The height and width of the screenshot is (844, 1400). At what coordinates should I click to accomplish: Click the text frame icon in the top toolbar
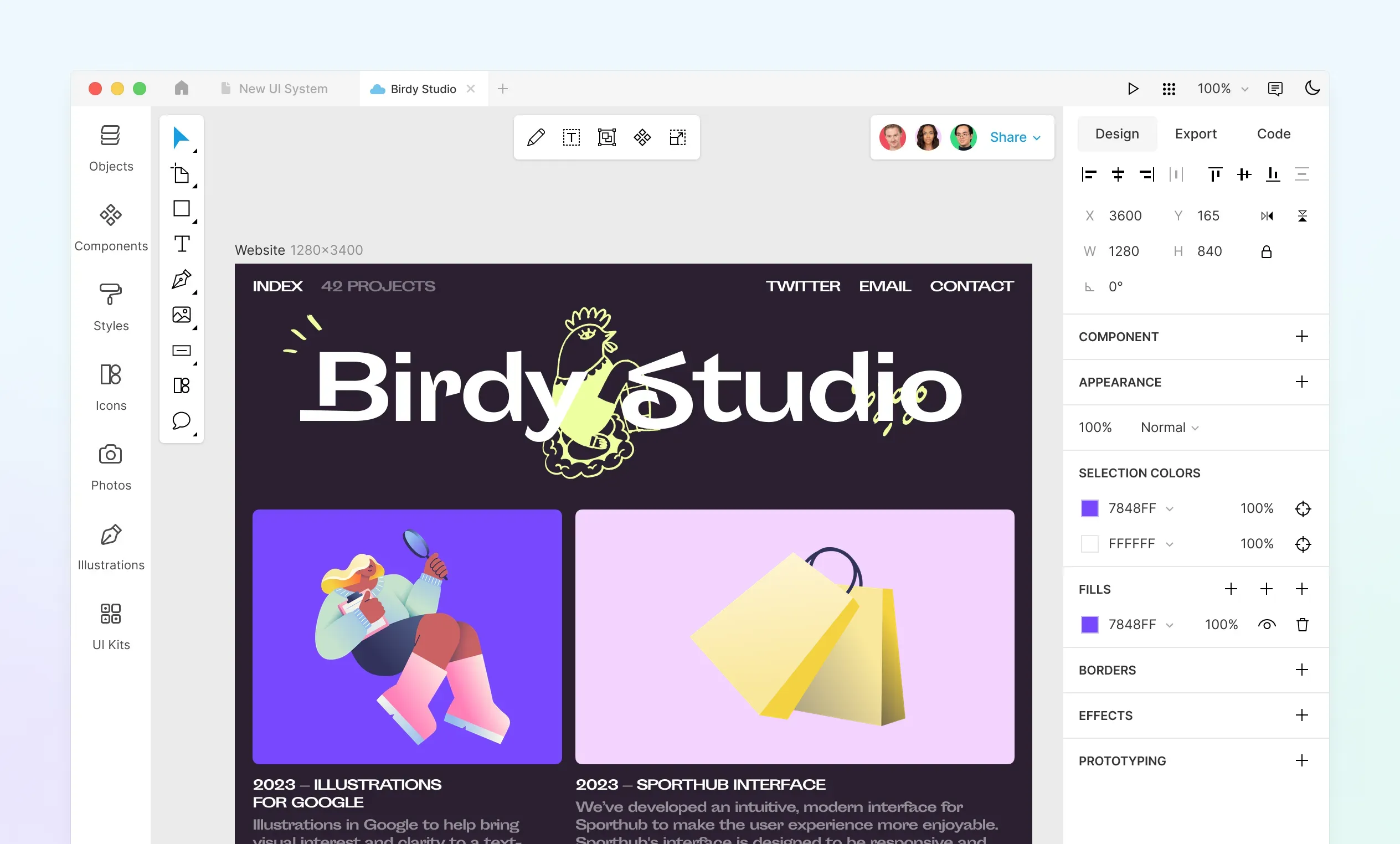pyautogui.click(x=571, y=137)
